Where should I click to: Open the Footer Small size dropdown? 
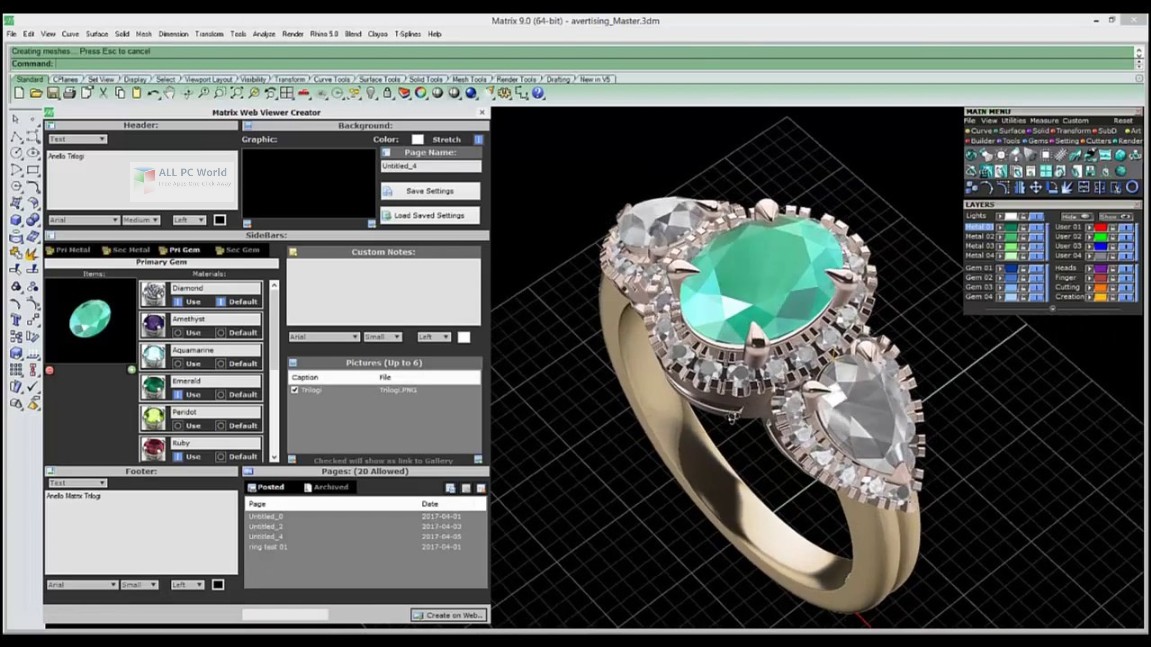[139, 585]
